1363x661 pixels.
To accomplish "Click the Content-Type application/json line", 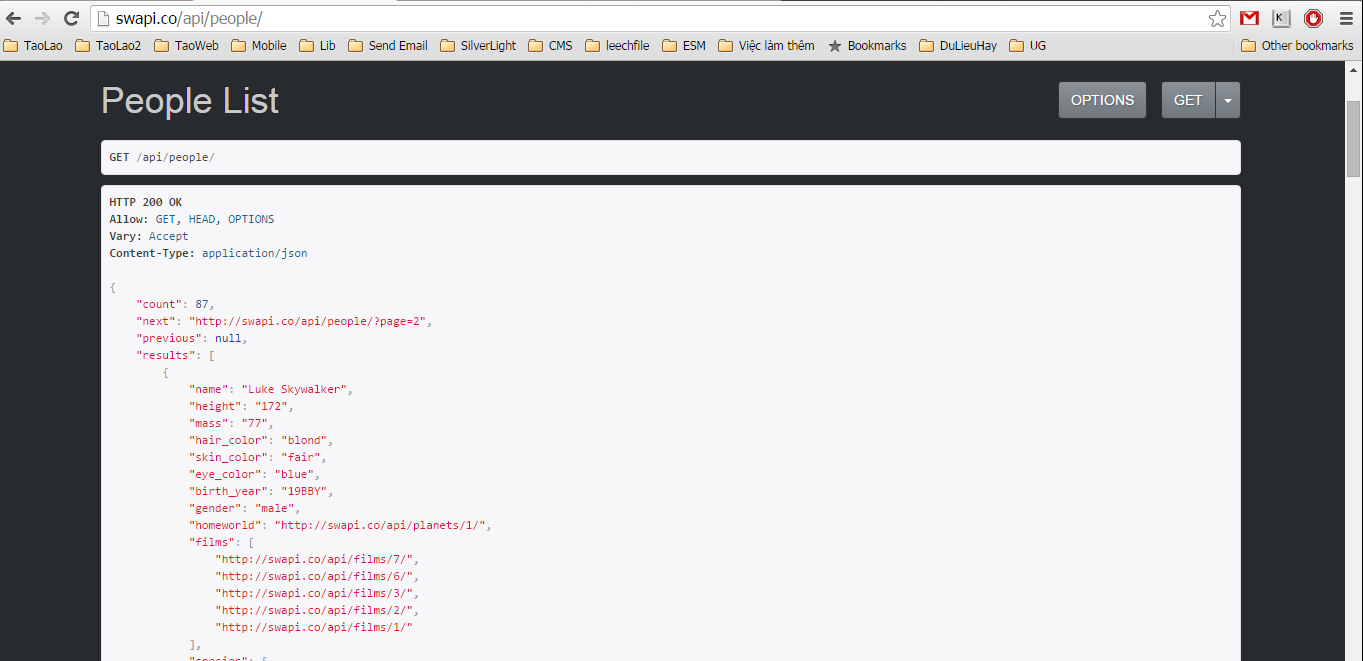I will coord(208,253).
